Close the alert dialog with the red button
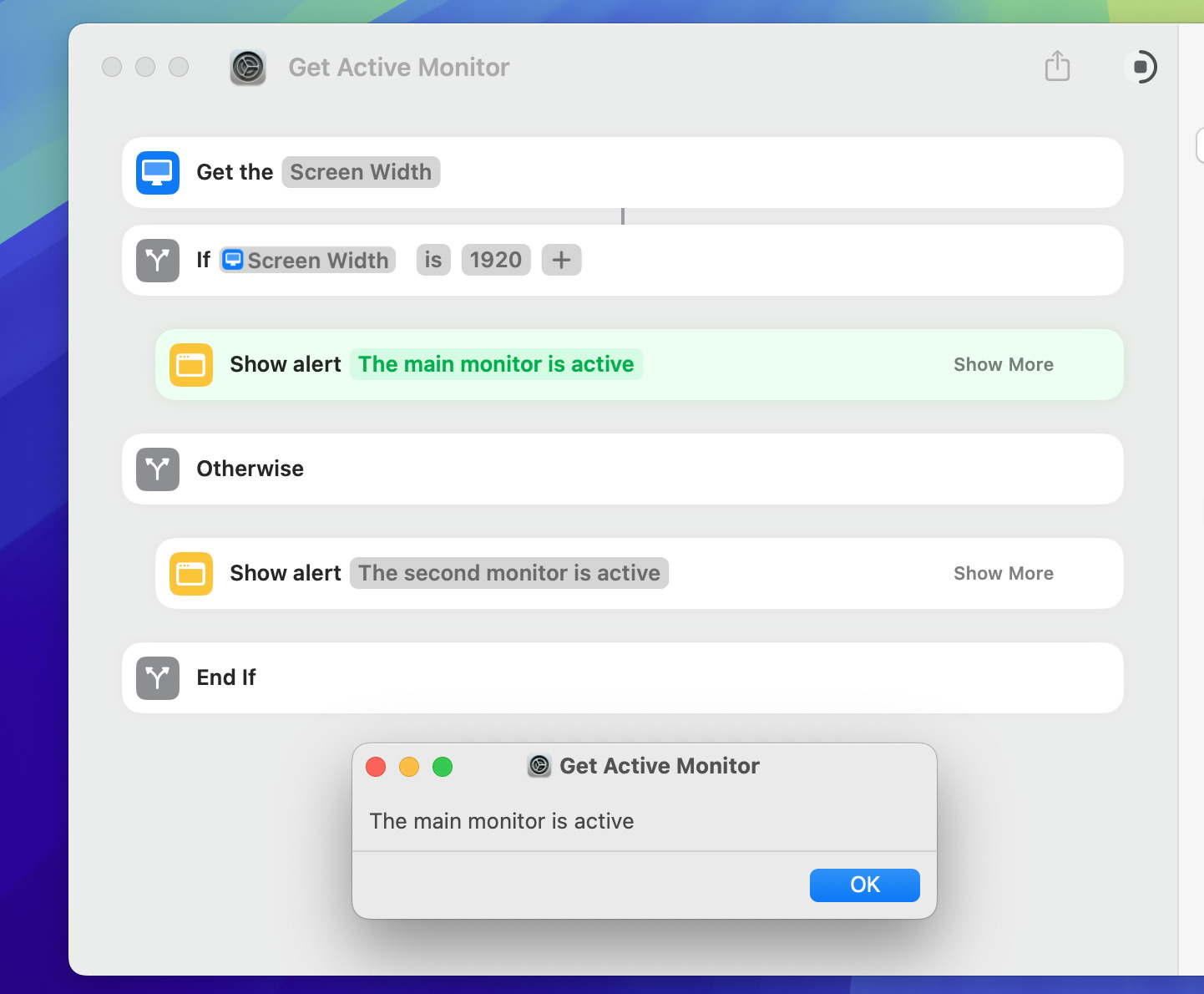 click(x=376, y=767)
